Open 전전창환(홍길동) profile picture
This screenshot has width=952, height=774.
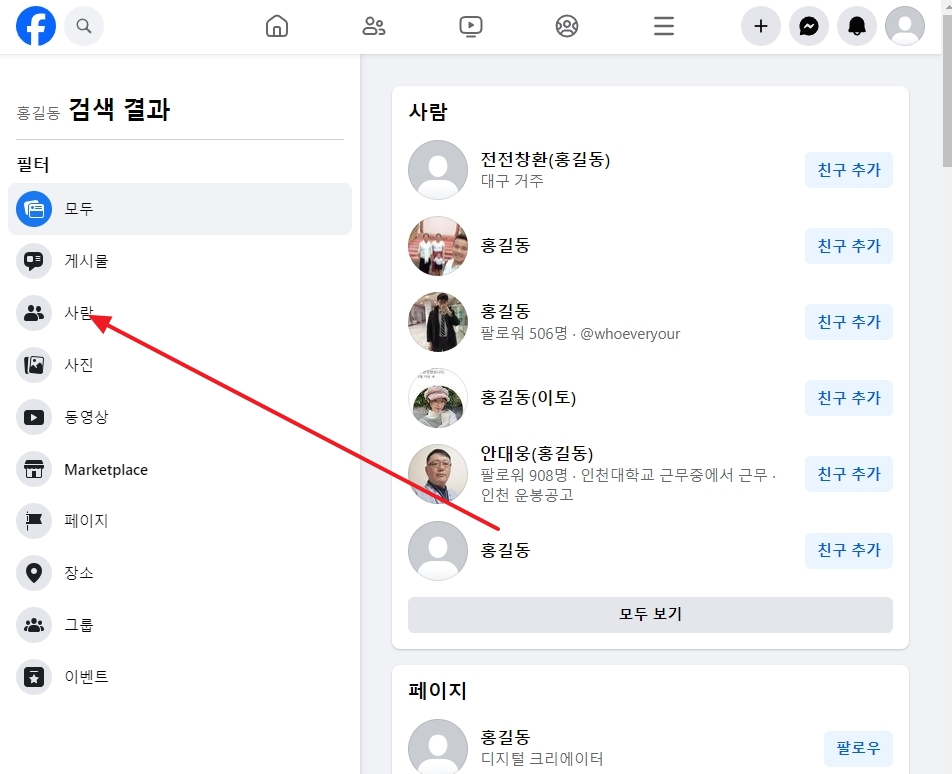[438, 170]
